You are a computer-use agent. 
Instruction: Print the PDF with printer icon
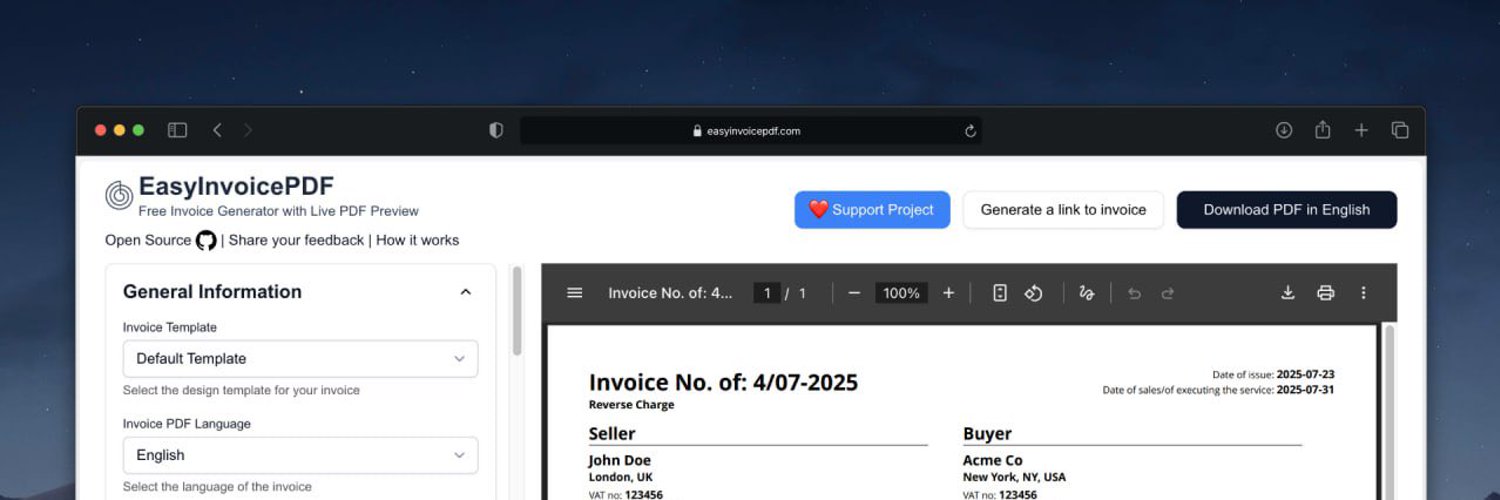[1326, 293]
